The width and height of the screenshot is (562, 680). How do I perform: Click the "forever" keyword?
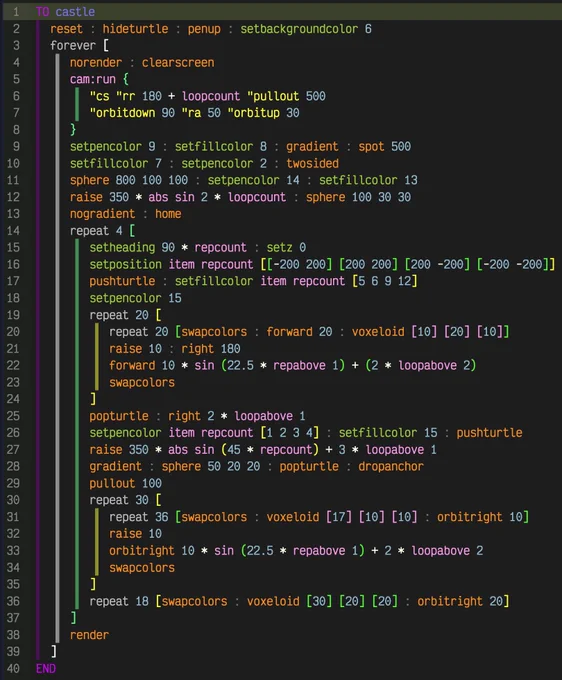73,46
